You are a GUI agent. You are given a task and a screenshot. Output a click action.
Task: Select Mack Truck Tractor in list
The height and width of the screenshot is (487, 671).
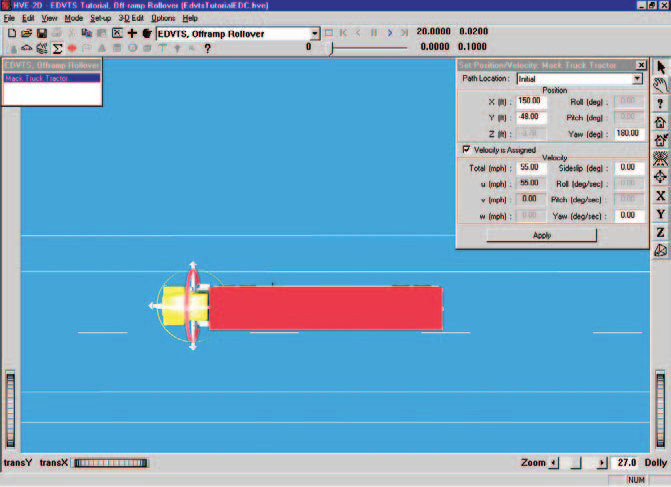pos(52,78)
